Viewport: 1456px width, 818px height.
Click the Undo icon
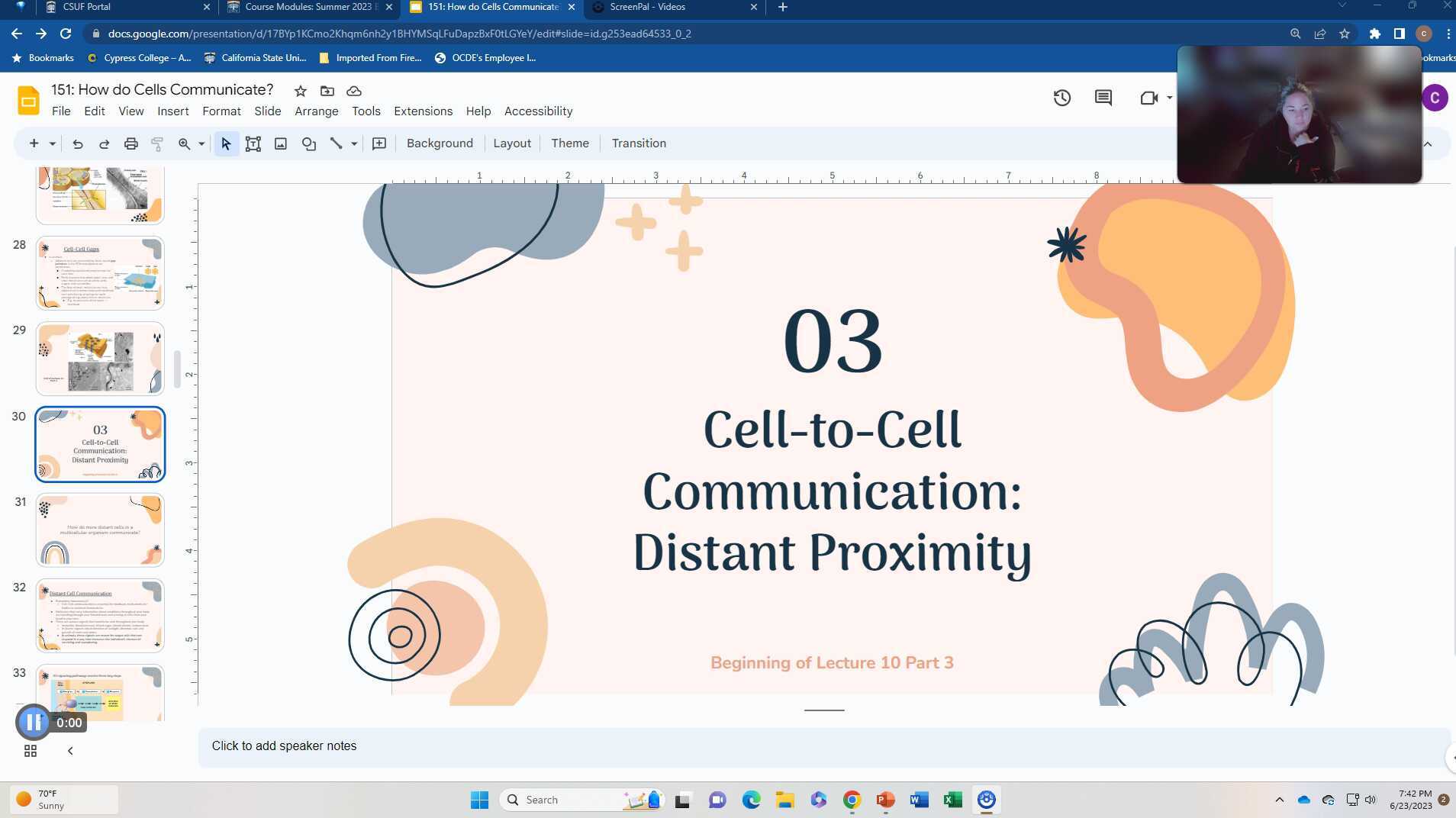(77, 143)
